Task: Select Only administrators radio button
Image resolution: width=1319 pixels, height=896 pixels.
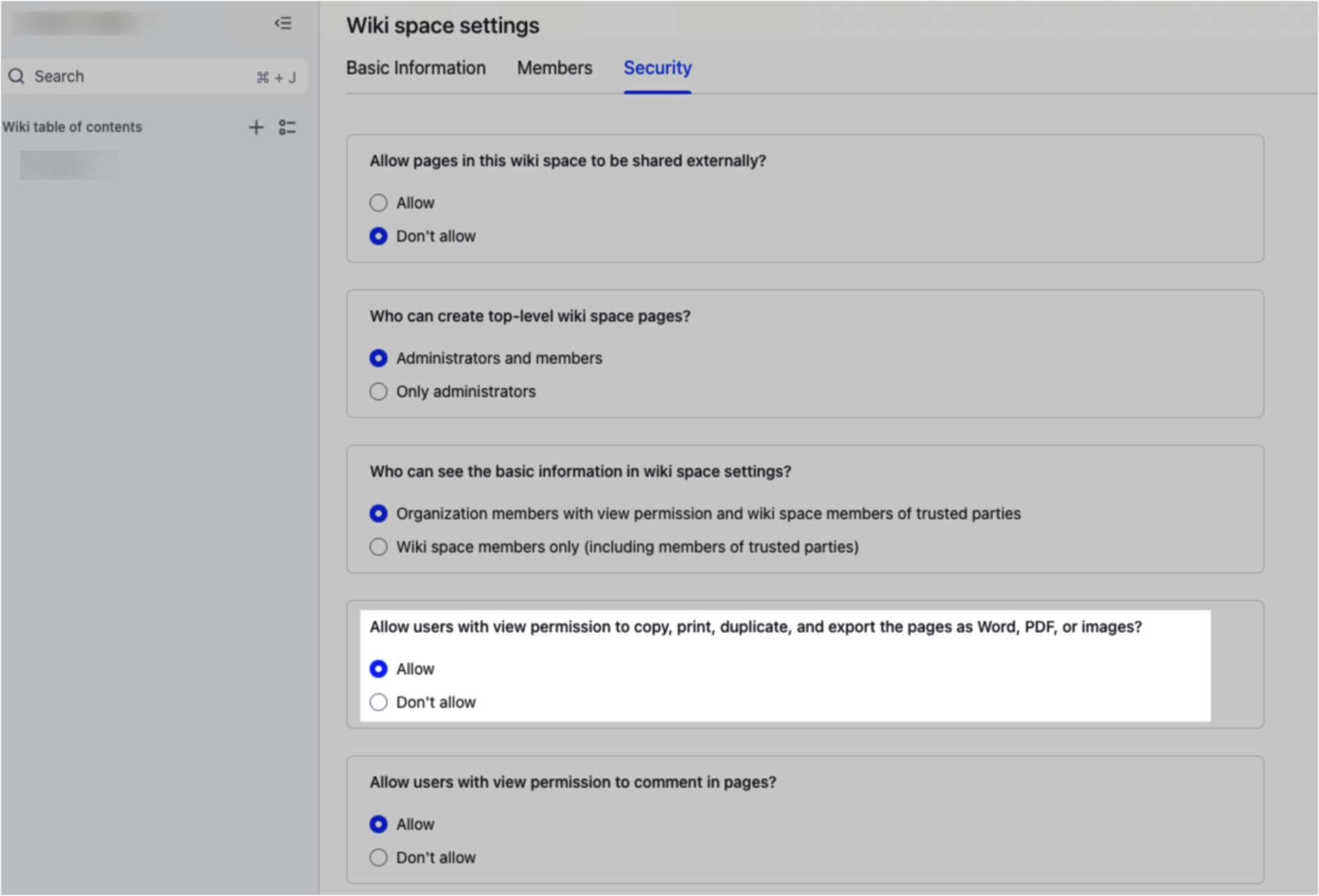Action: tap(378, 391)
